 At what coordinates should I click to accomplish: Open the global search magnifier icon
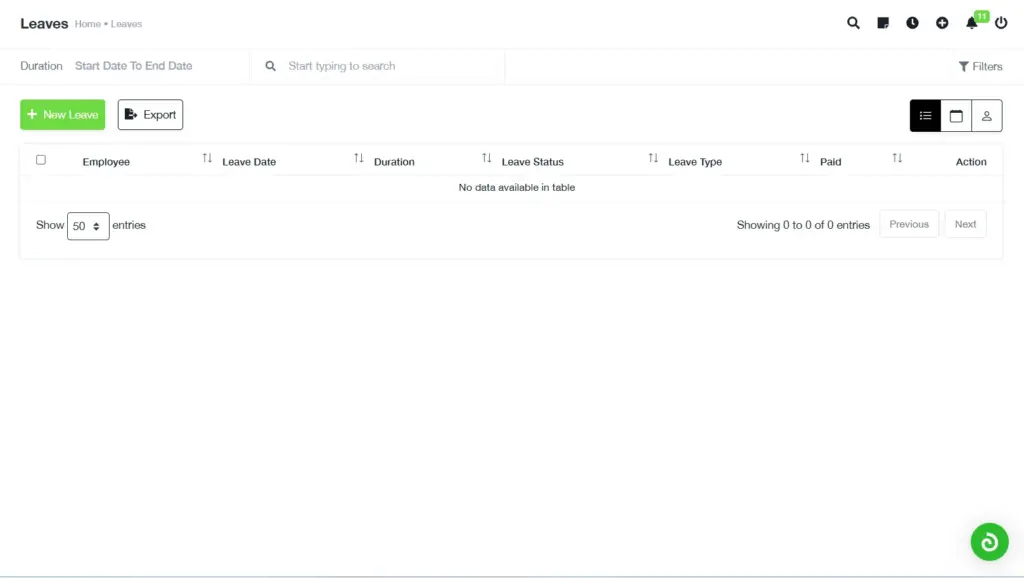853,22
